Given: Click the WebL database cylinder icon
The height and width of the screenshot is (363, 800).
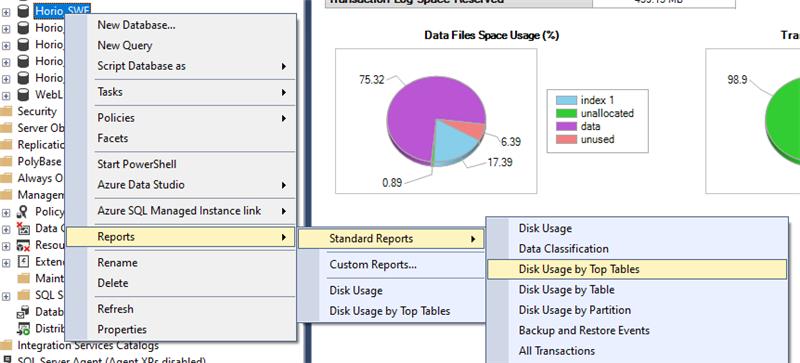Looking at the screenshot, I should coord(23,94).
